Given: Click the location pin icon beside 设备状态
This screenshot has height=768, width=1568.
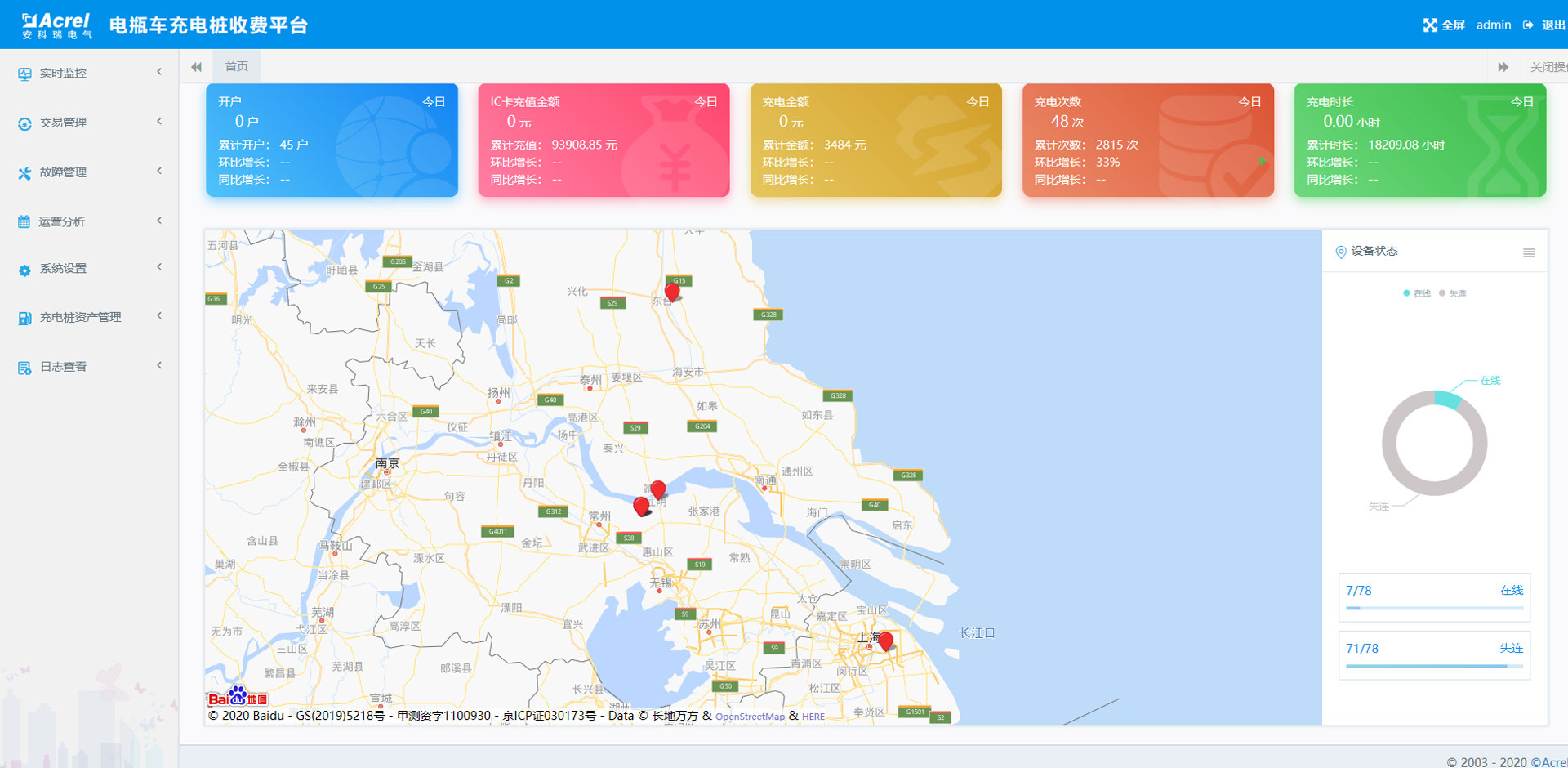Looking at the screenshot, I should pyautogui.click(x=1340, y=252).
